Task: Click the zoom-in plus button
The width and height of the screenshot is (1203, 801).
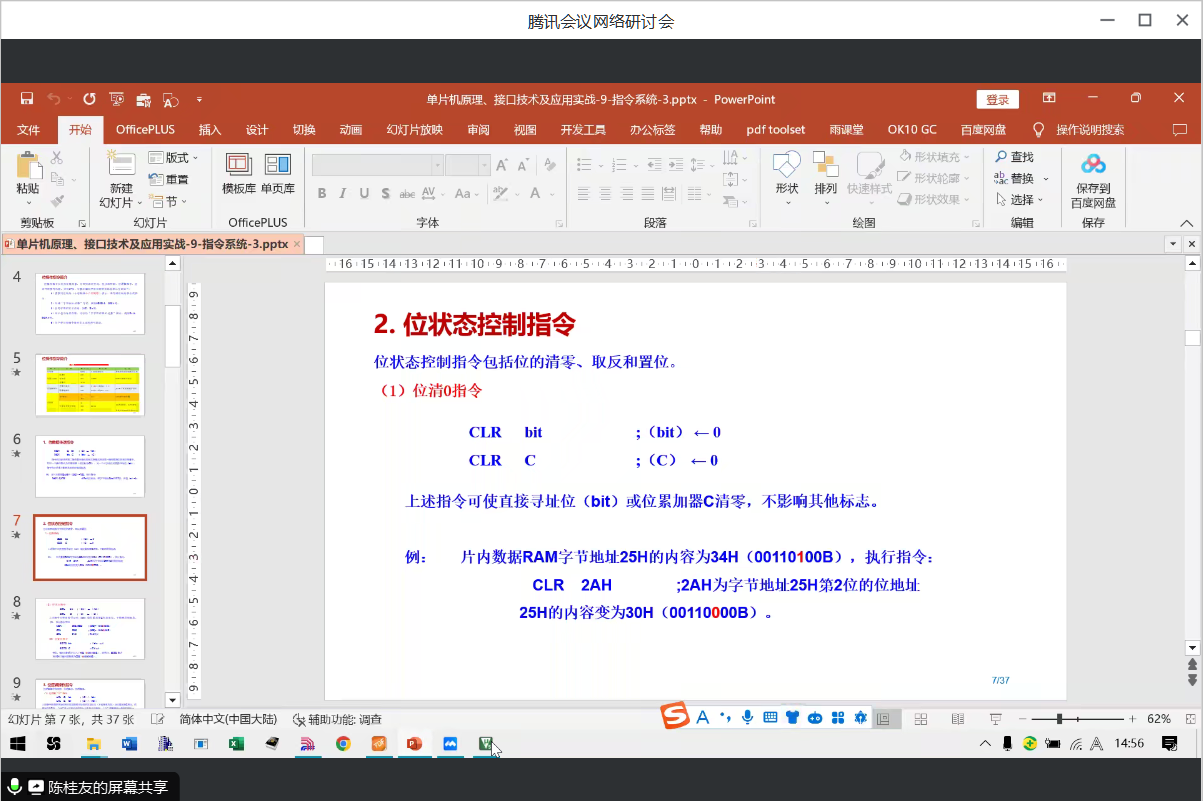Action: point(1132,719)
